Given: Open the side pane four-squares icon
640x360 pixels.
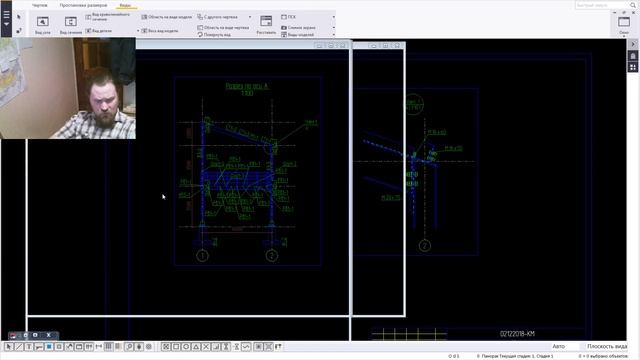Looking at the screenshot, I should 633,67.
